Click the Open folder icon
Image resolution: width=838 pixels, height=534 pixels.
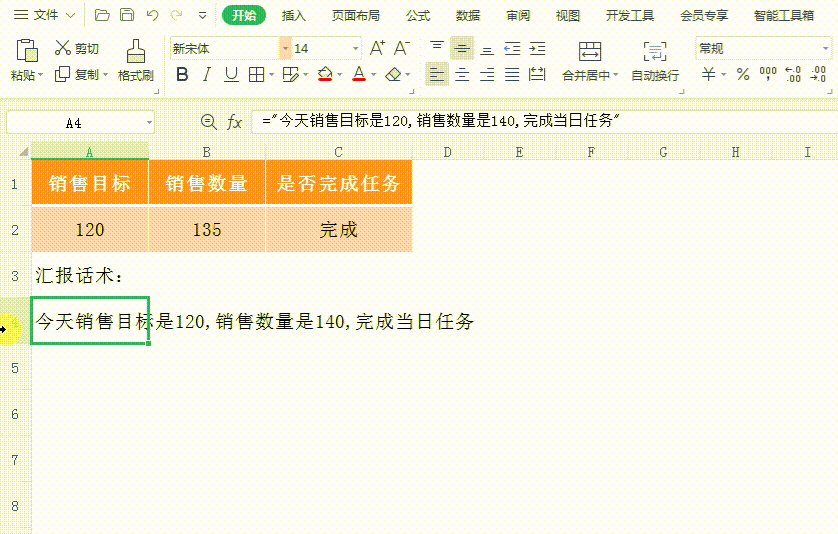[102, 15]
